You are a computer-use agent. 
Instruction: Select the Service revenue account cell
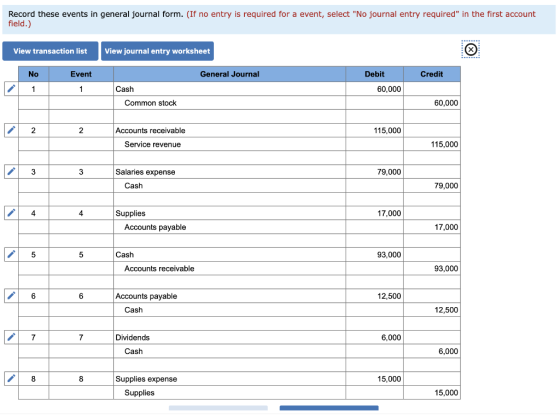pyautogui.click(x=230, y=144)
